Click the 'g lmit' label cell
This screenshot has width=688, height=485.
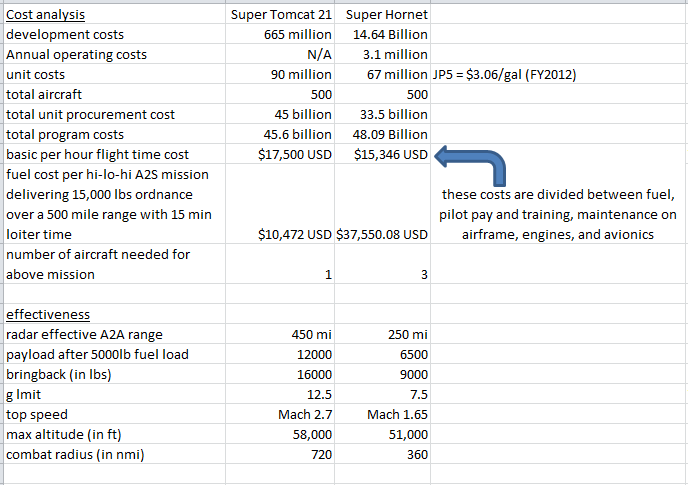[x=115, y=394]
